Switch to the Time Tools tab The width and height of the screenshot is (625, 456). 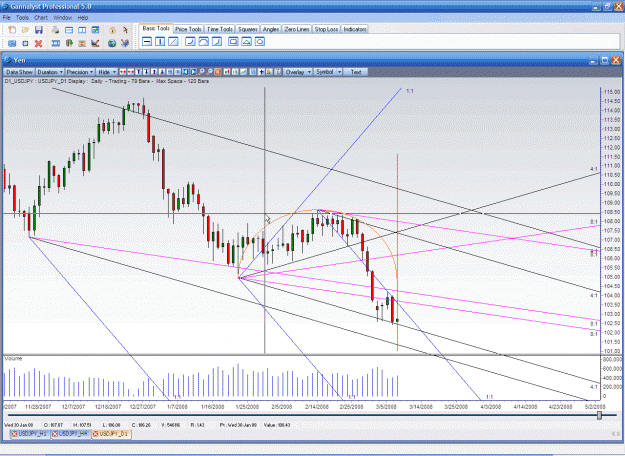[x=220, y=29]
